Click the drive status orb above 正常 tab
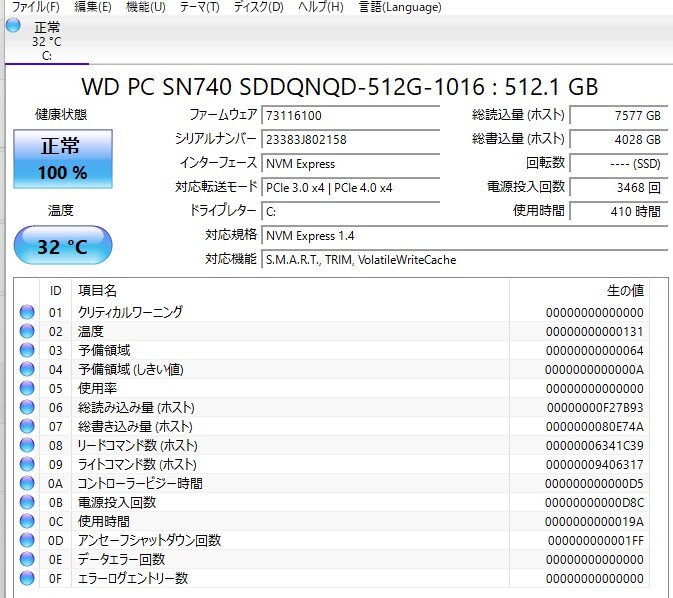Viewport: 673px width, 598px height. pyautogui.click(x=13, y=26)
